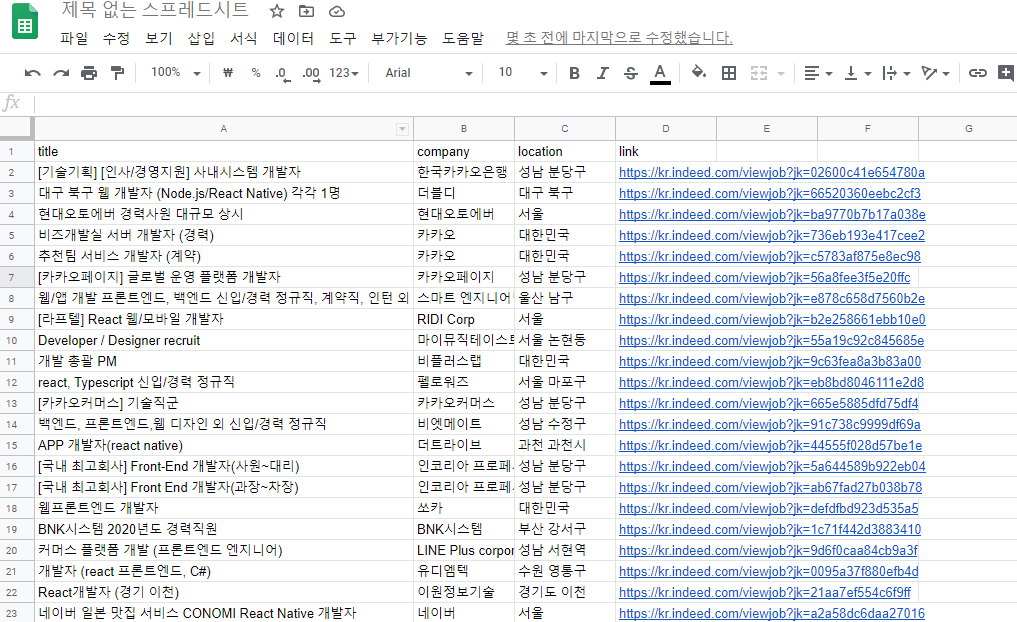Open the 도구 menu
Image resolution: width=1017 pixels, height=622 pixels.
tap(342, 38)
